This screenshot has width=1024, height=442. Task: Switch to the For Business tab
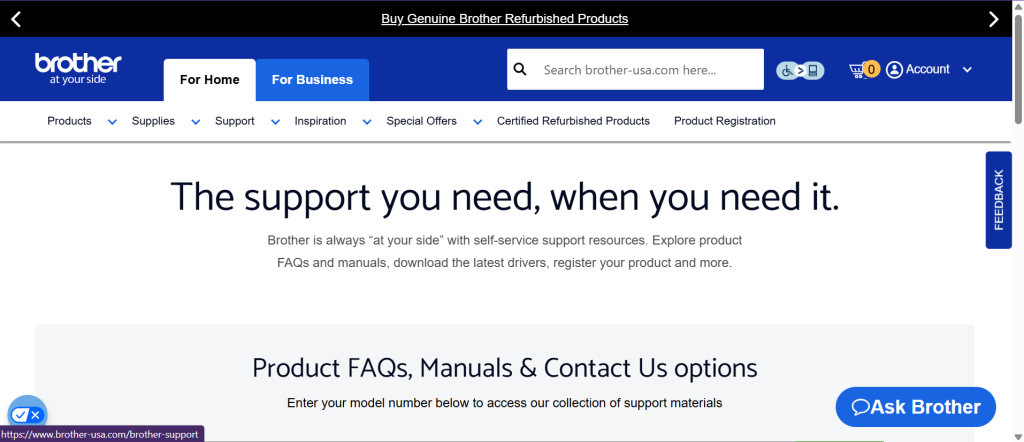click(312, 80)
